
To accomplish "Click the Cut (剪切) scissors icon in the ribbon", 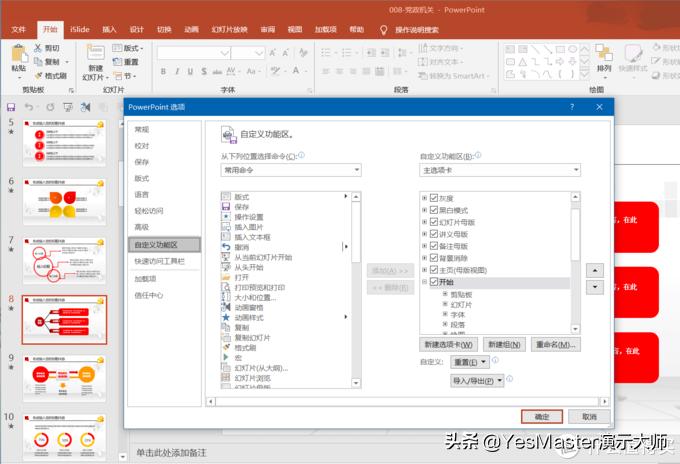I will point(38,48).
